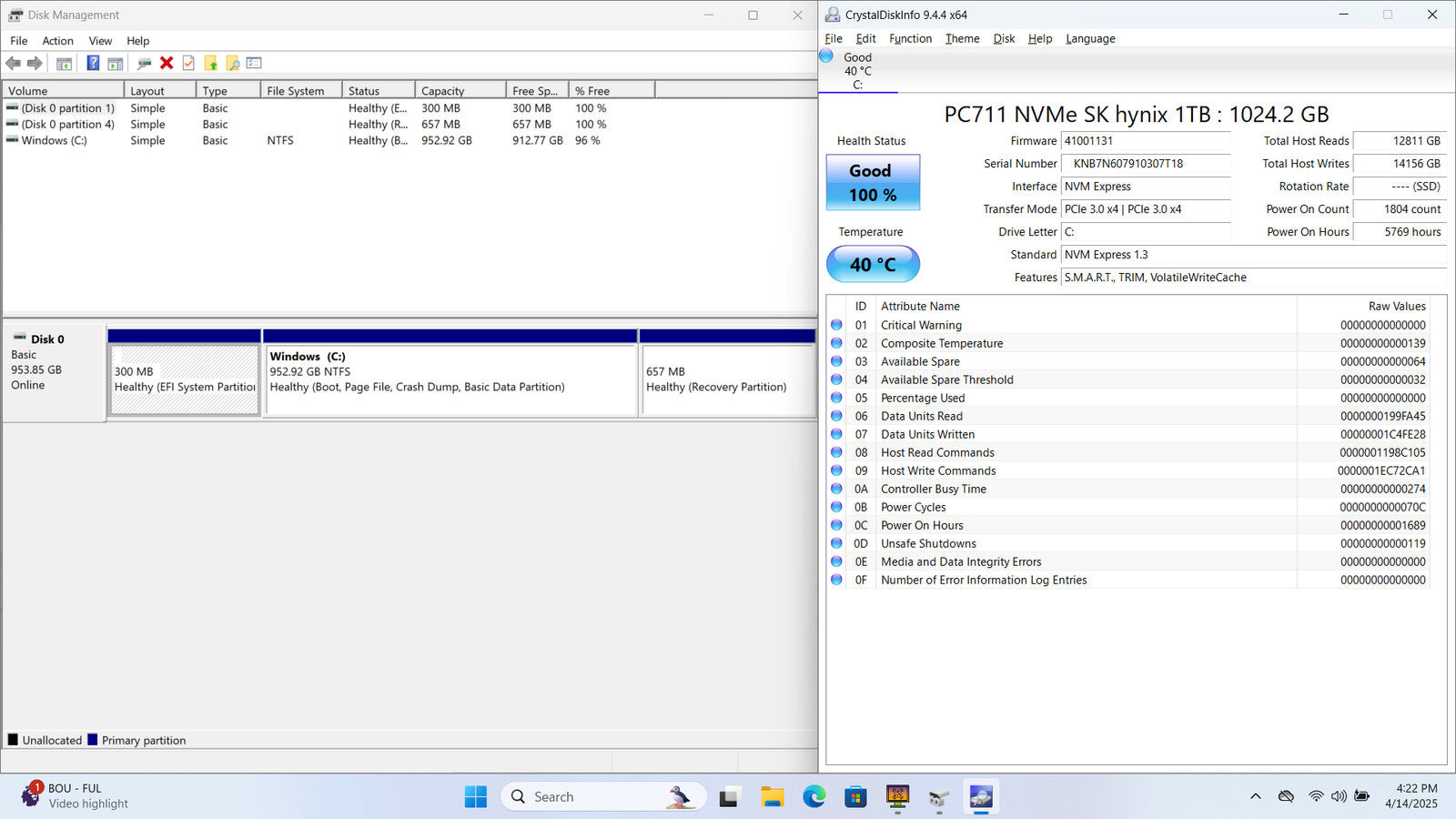Toggle the Action pane icon in toolbar

116,64
